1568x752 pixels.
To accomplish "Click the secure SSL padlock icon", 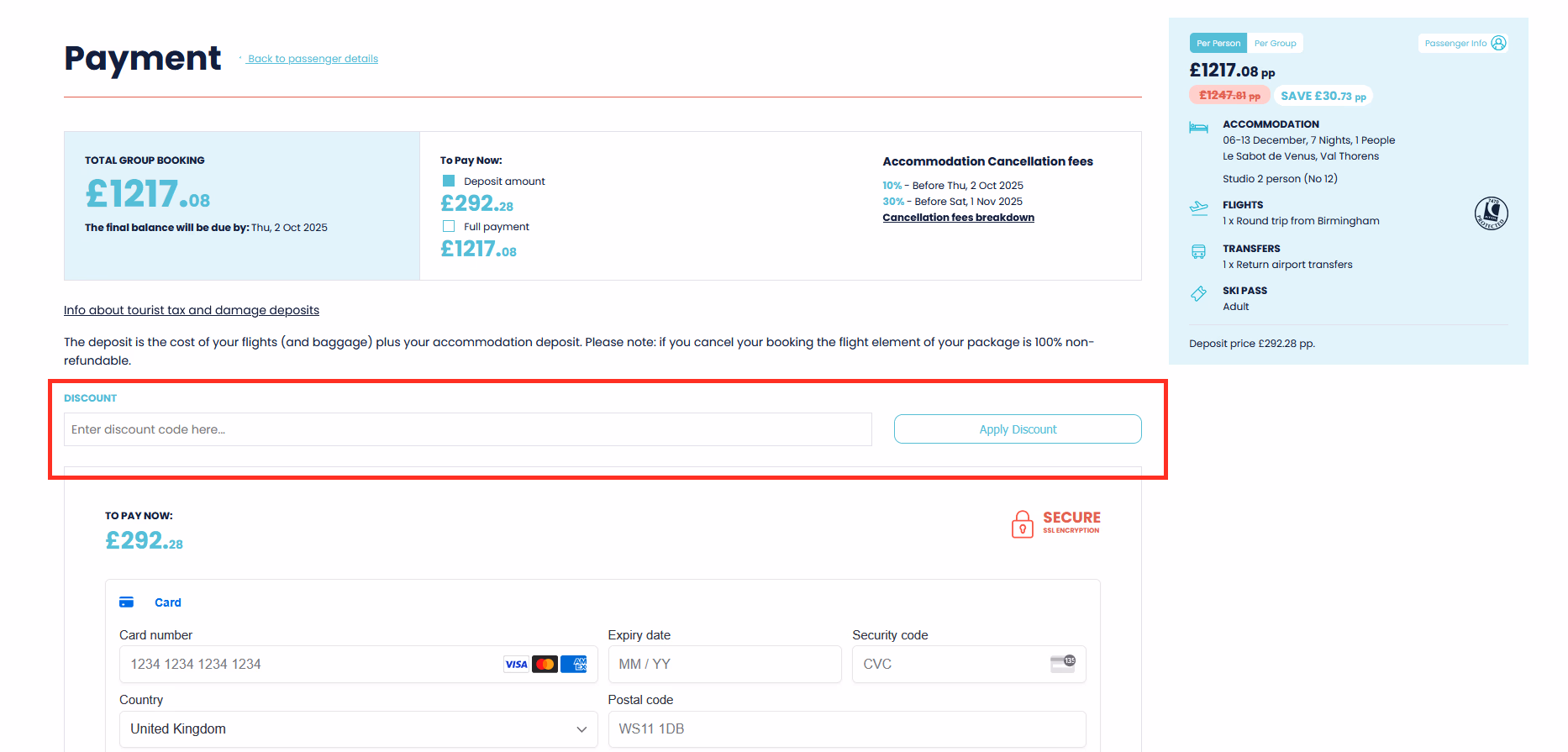I will [x=1022, y=523].
